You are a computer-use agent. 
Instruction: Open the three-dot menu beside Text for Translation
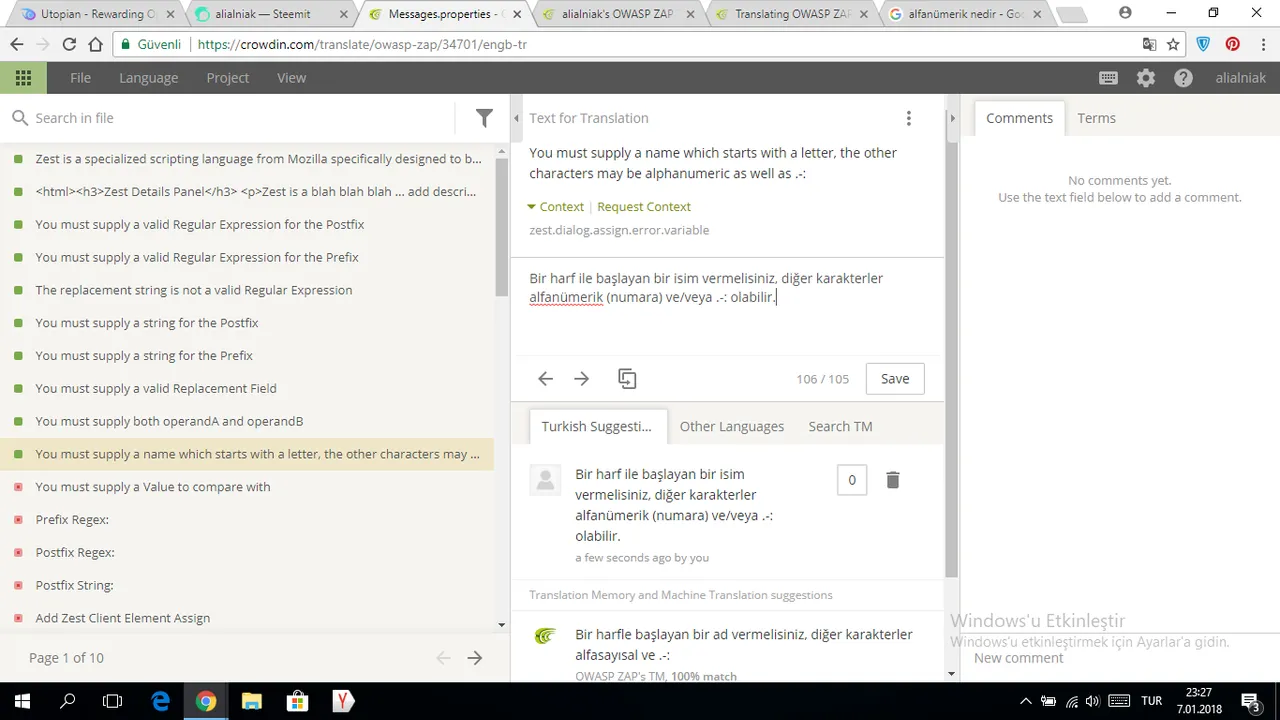pos(908,118)
